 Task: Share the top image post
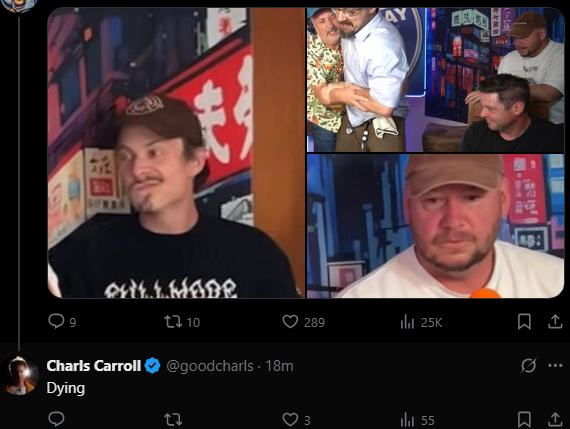[555, 322]
